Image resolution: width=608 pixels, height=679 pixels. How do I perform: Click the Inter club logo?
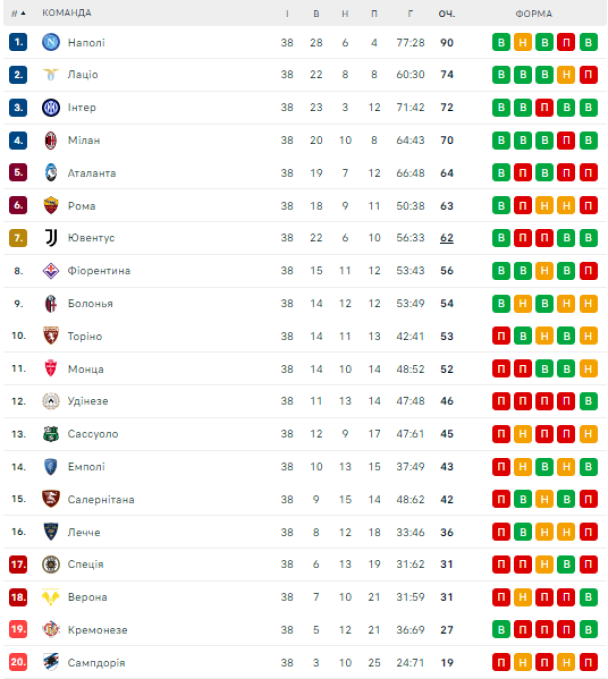[x=50, y=107]
